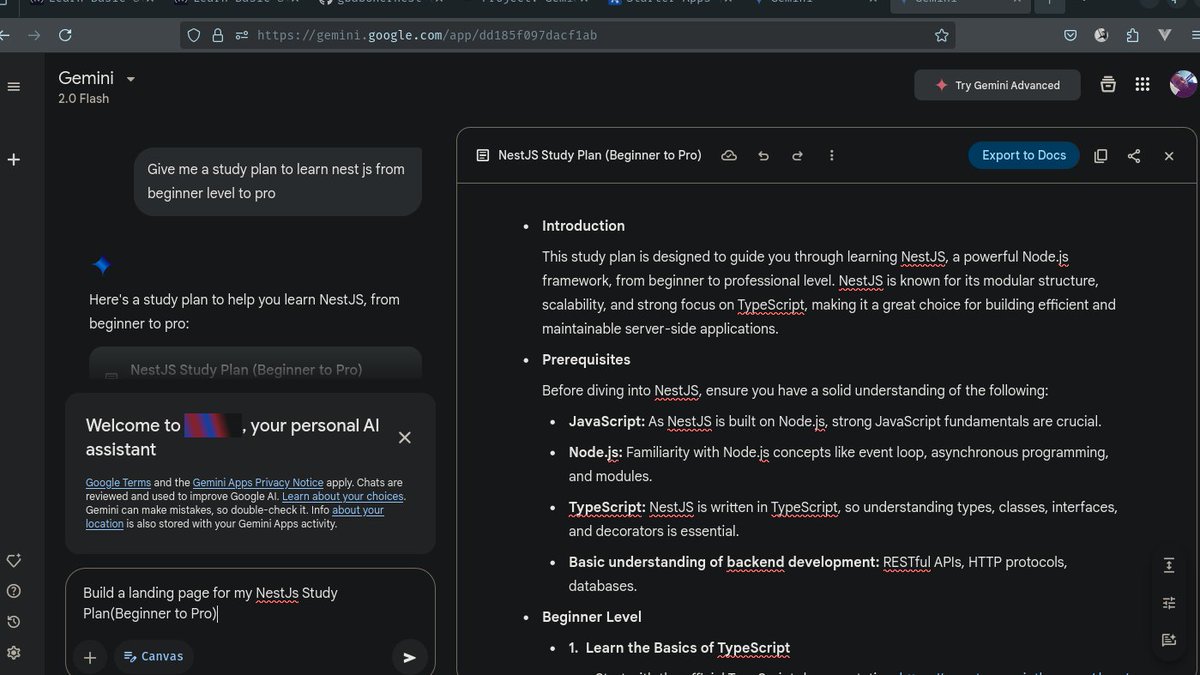The height and width of the screenshot is (675, 1200).
Task: Click the suggest edits tool in canvas
Action: 1169,640
